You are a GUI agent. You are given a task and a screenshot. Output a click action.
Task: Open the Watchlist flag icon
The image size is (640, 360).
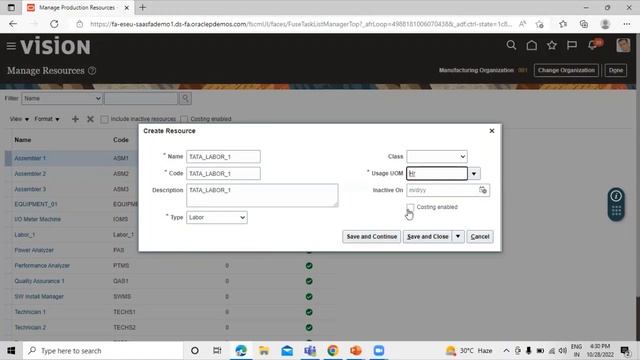coord(572,45)
